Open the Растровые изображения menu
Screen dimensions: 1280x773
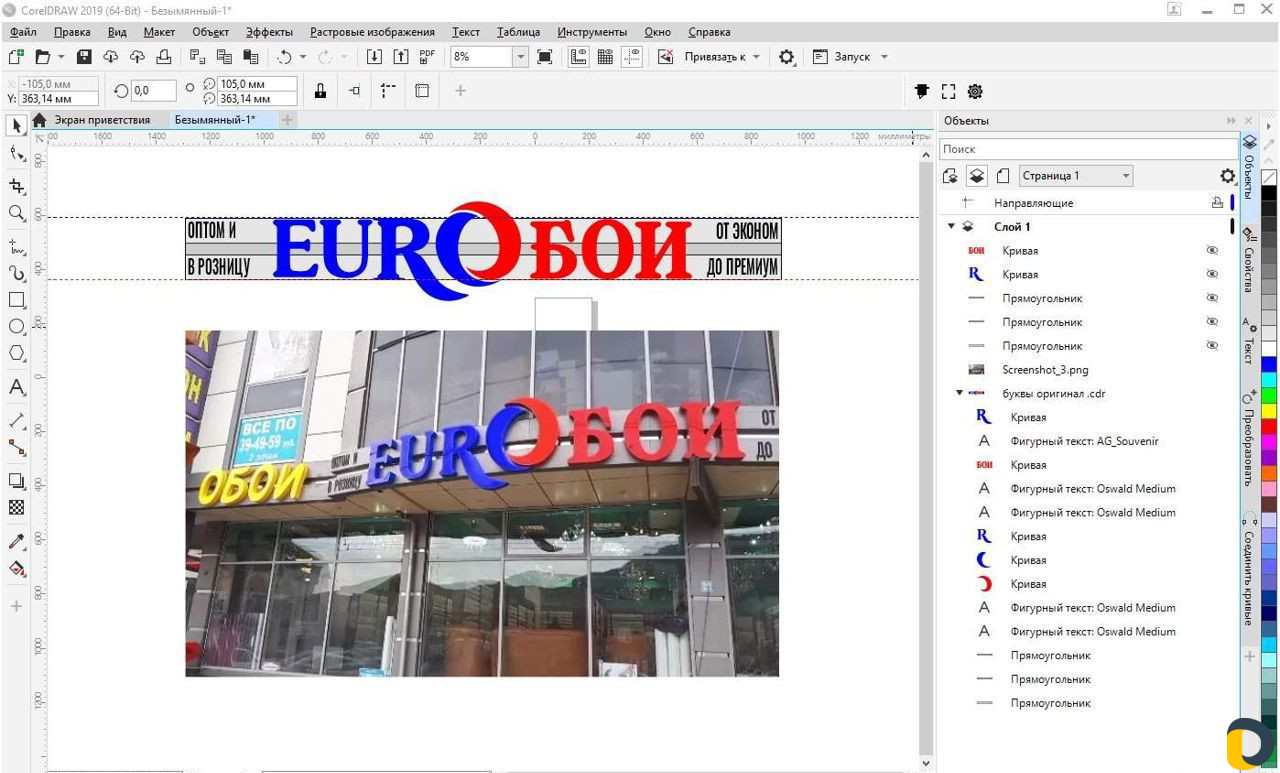372,32
